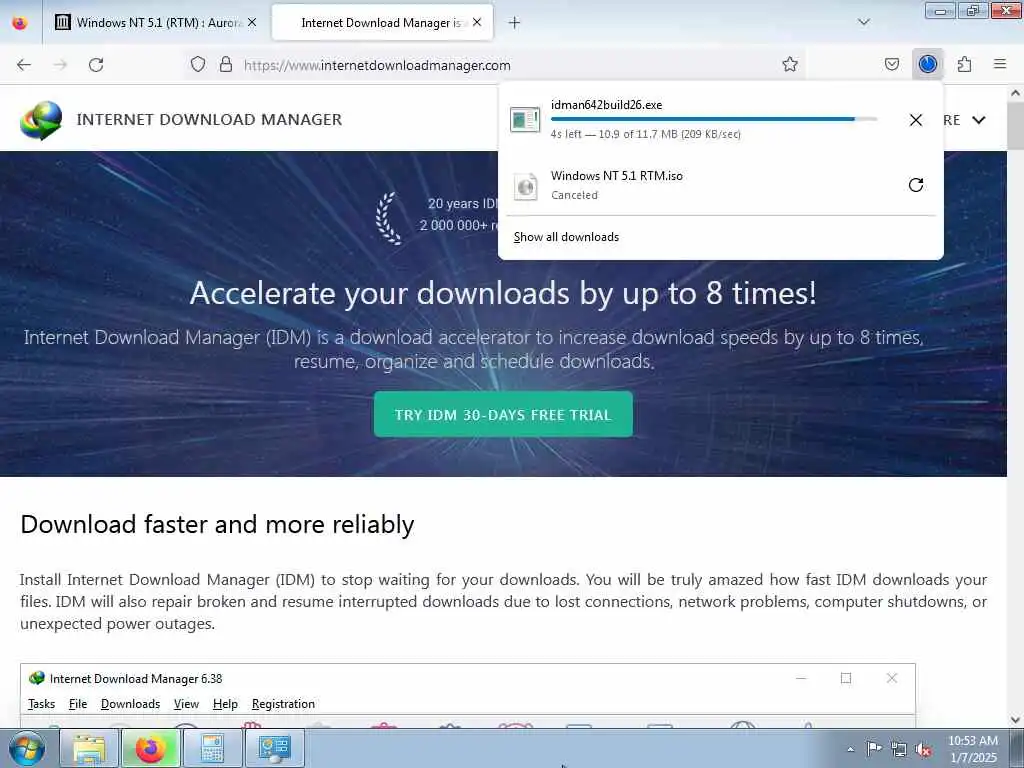Click the muted volume tray icon

pos(923,750)
